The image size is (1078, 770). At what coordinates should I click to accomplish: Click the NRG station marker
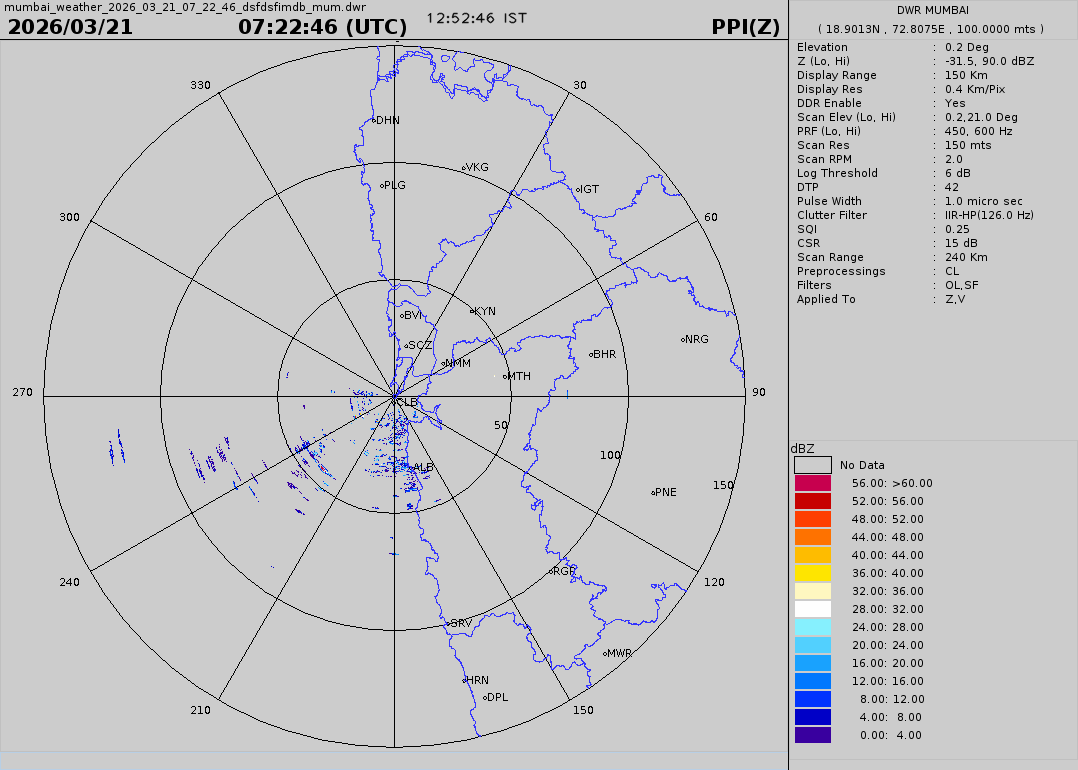point(683,340)
